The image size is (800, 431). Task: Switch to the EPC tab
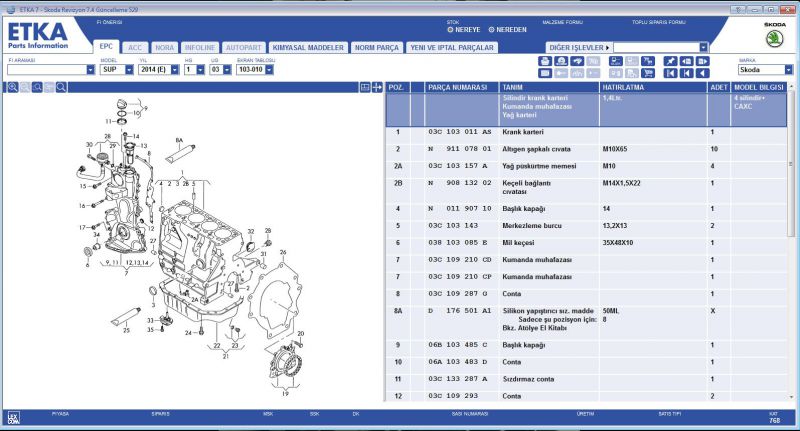106,46
